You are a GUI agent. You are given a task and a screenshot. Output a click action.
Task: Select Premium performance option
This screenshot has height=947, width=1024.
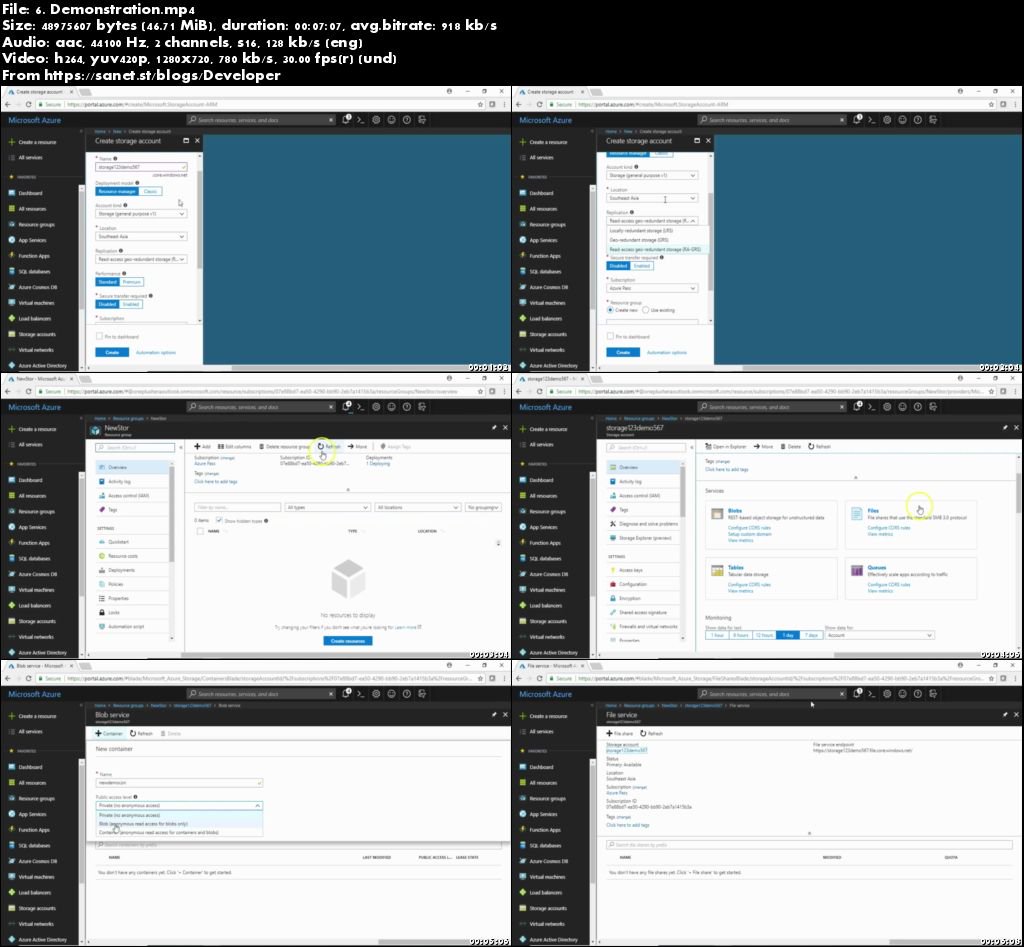132,282
